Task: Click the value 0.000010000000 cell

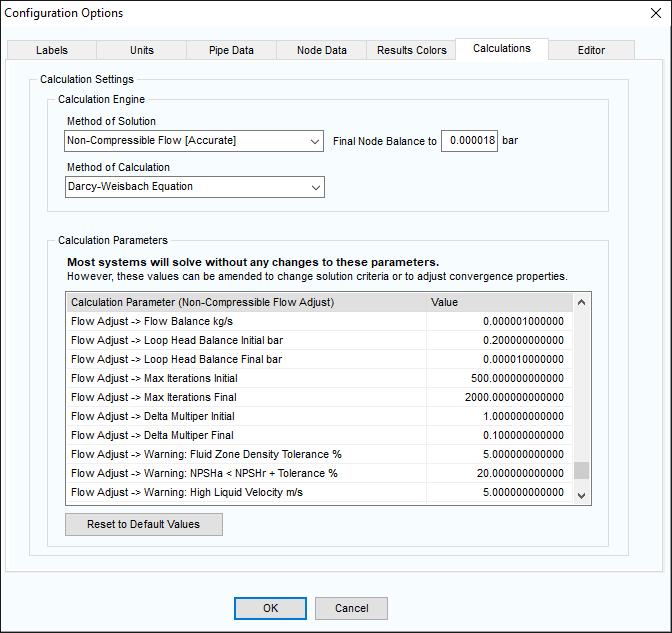Action: coord(499,359)
